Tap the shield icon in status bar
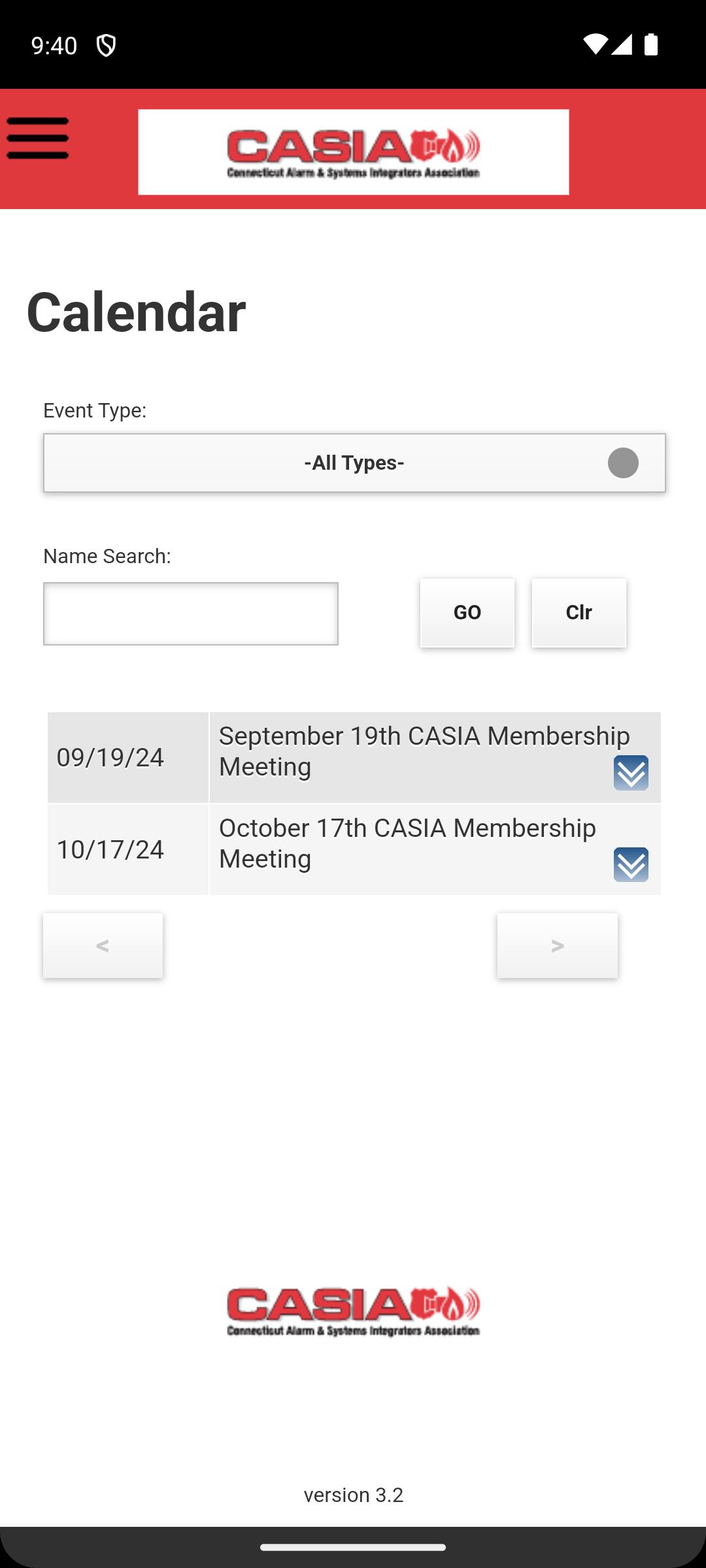 (x=106, y=45)
